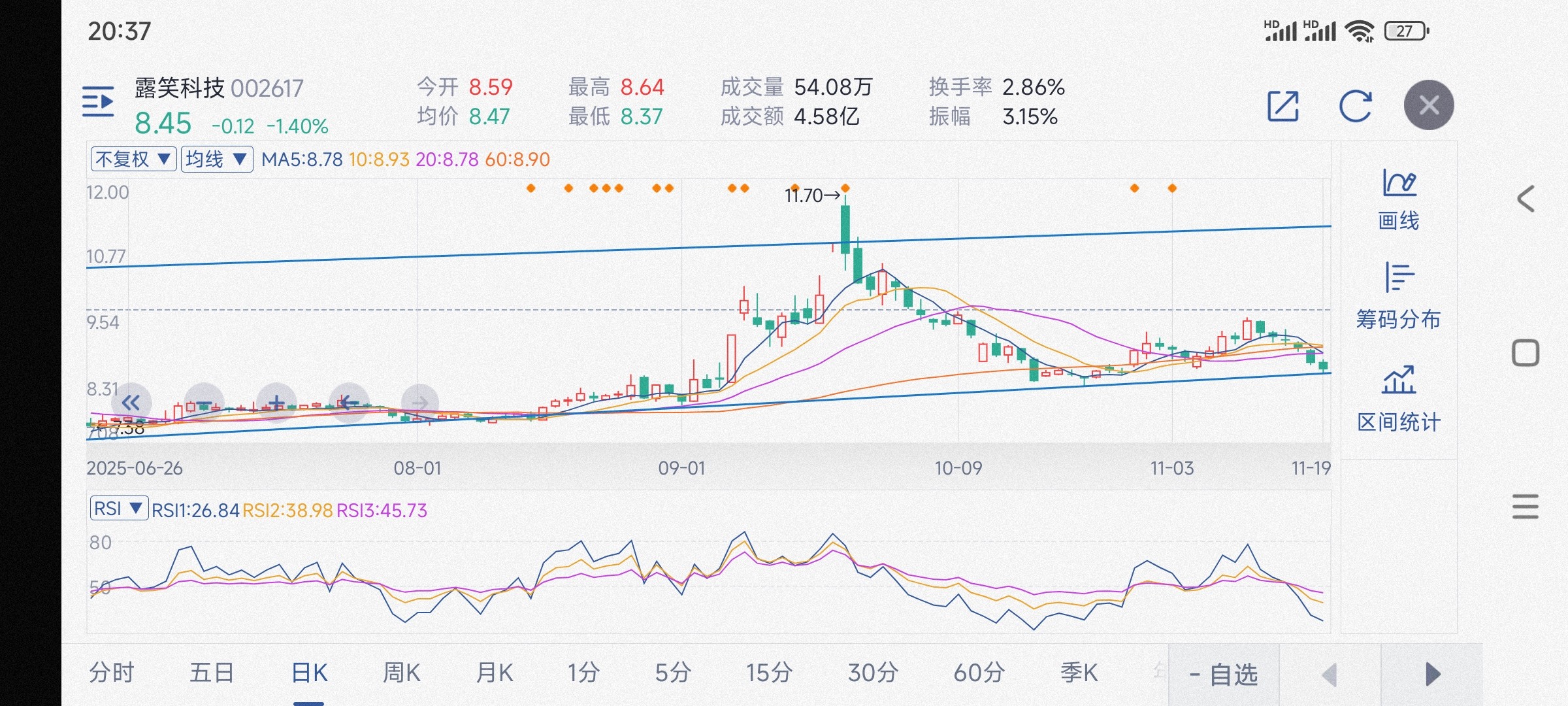Zoom in chart with plus button
The image size is (1568, 706).
(276, 402)
